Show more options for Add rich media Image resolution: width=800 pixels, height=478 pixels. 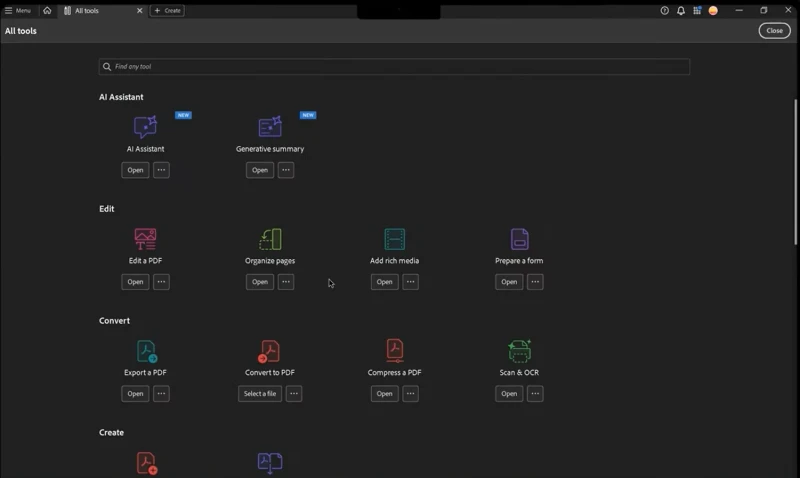[x=410, y=282]
